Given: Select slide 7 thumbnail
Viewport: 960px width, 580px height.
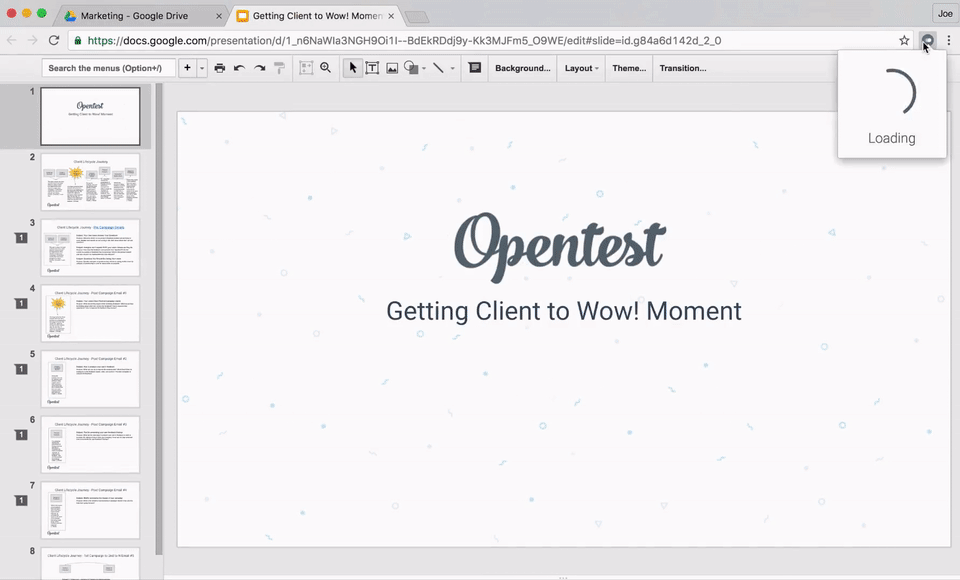Looking at the screenshot, I should (x=90, y=510).
